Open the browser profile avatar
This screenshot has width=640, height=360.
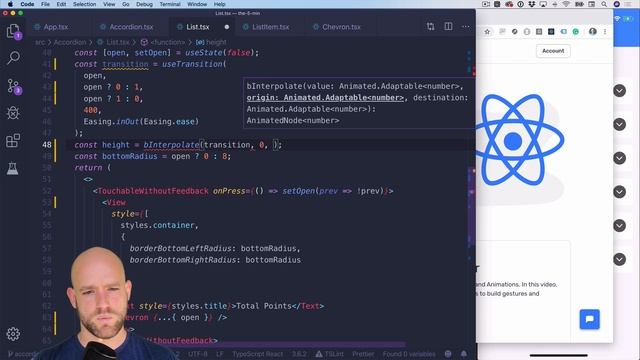coord(593,31)
